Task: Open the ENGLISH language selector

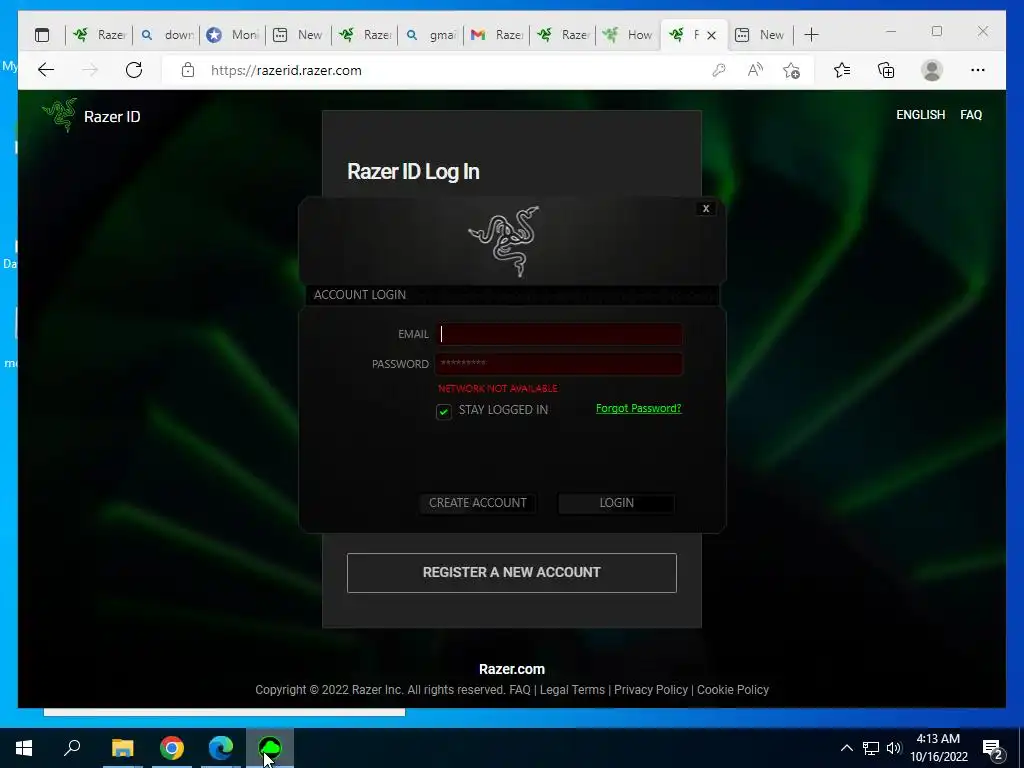Action: click(x=920, y=115)
